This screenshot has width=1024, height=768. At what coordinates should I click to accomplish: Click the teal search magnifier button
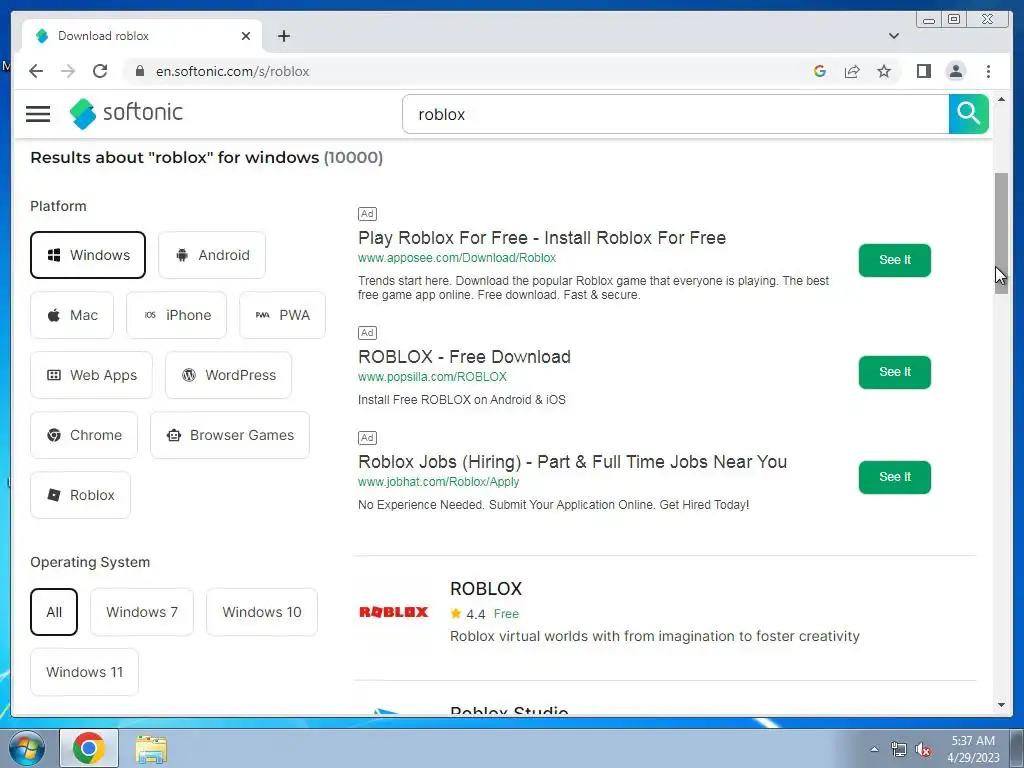pos(968,114)
